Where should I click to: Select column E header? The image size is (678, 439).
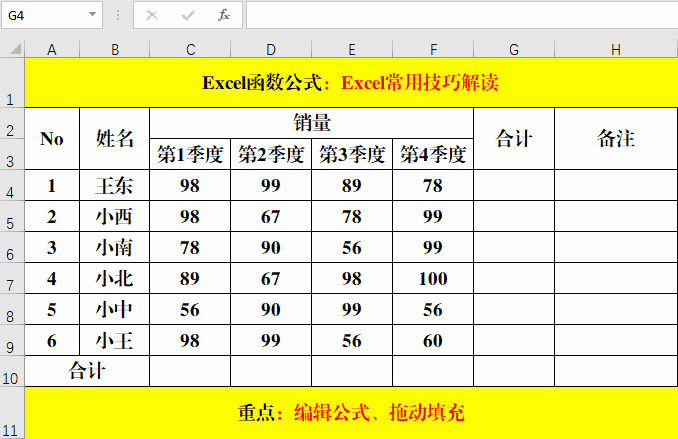352,49
